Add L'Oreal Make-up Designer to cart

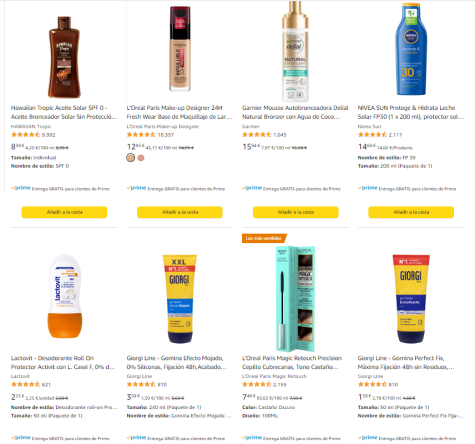point(180,212)
